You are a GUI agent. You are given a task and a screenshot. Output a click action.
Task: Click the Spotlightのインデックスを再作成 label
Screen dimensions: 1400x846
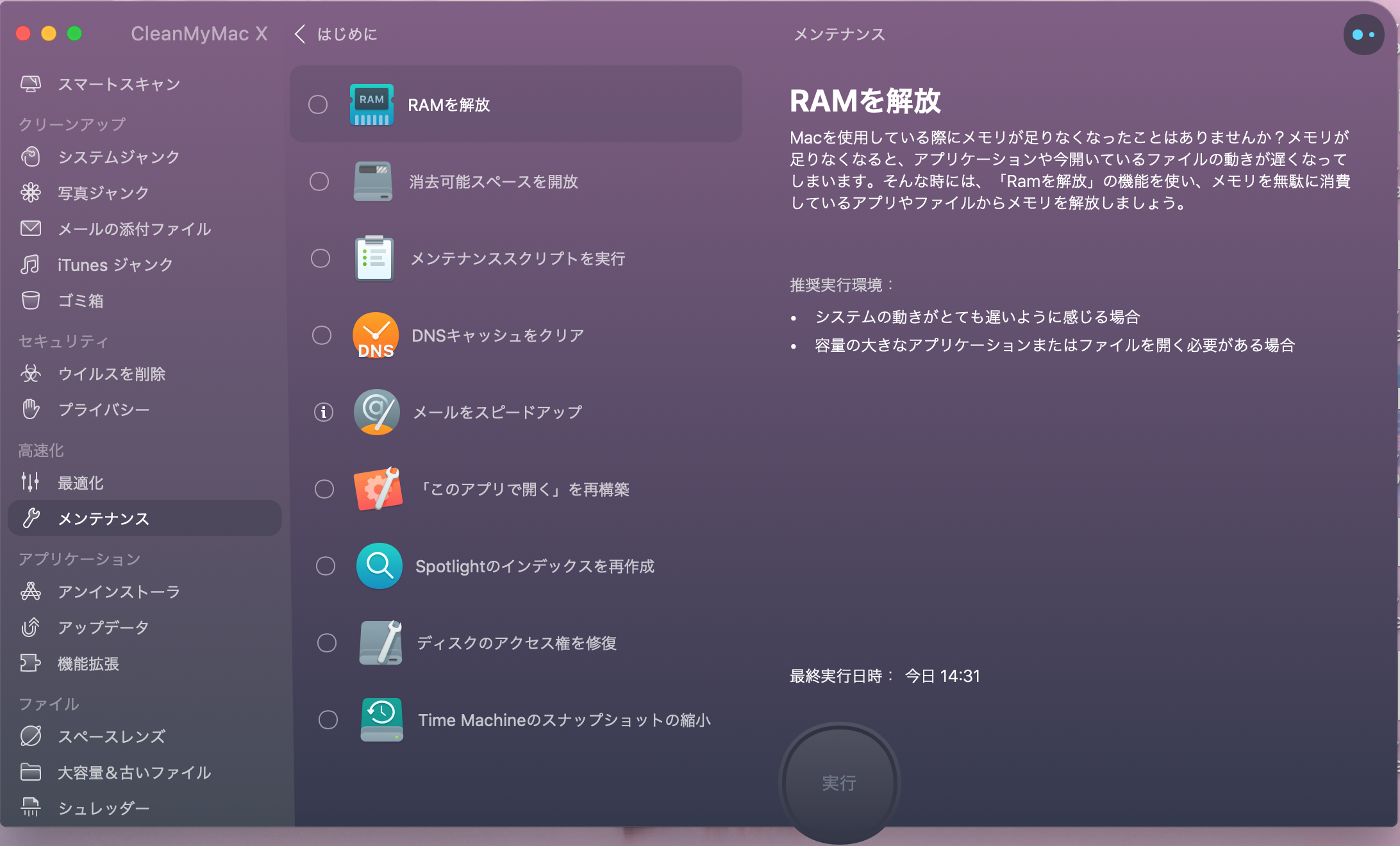point(535,566)
